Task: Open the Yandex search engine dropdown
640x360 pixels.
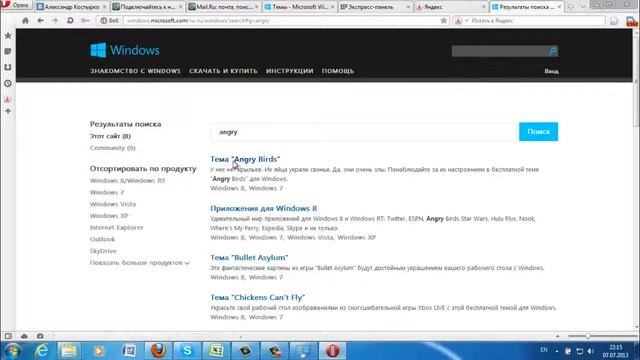Action: click(x=462, y=20)
